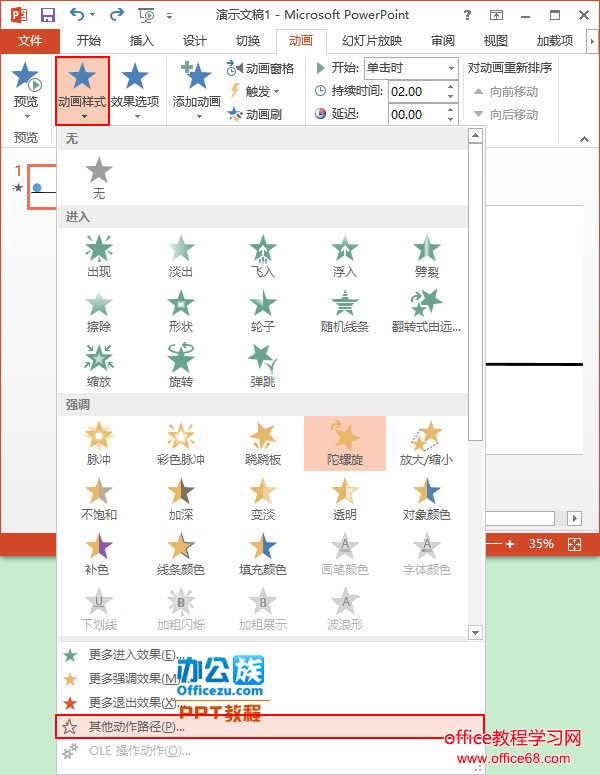Show more ribbon tabs arrow
The image size is (600, 775).
(x=592, y=41)
